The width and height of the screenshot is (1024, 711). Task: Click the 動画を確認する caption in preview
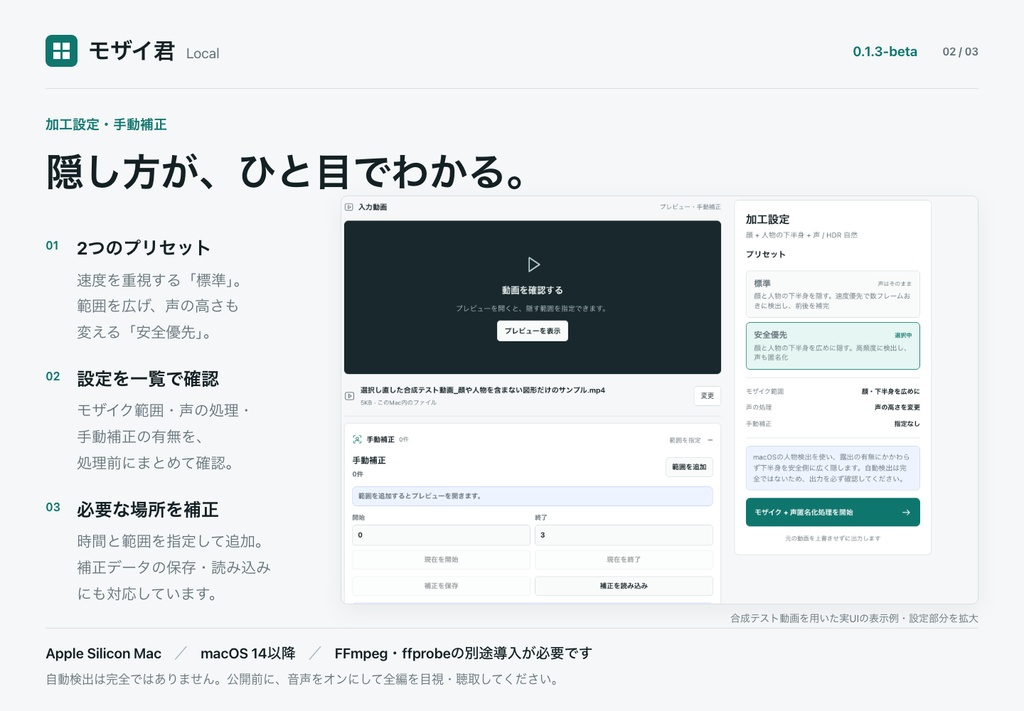532,290
